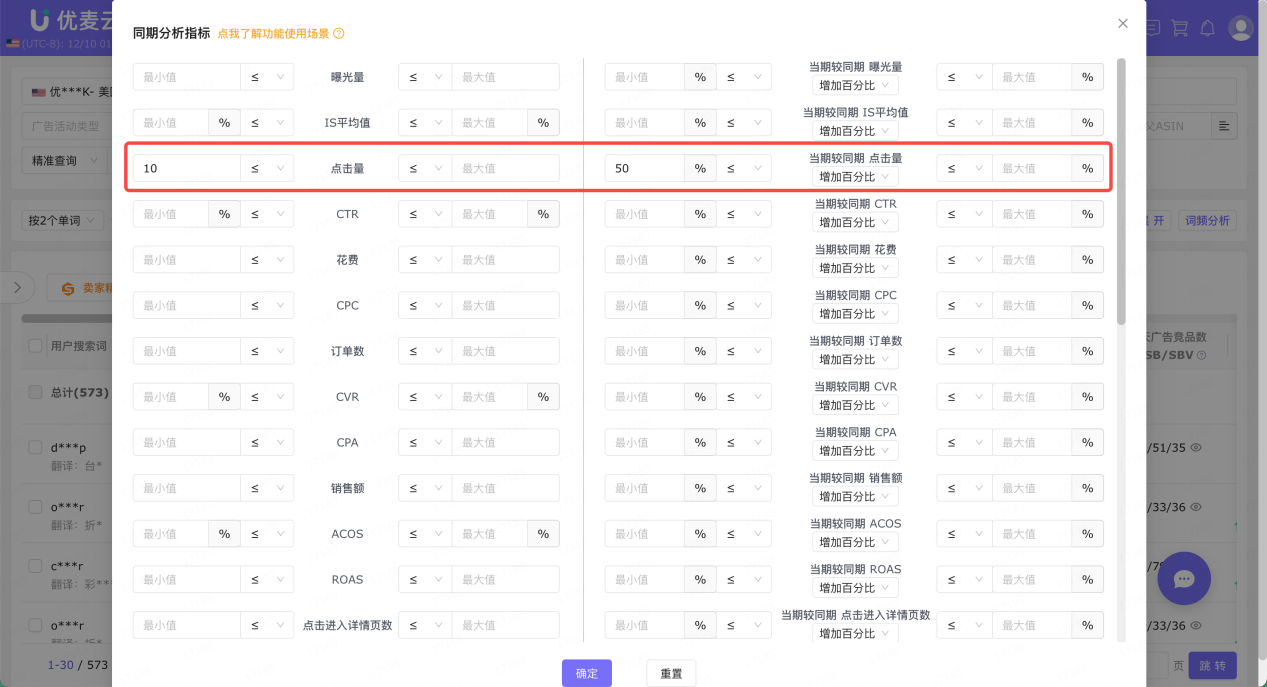Open the floating purple chat bubble
Viewport: 1267px width, 687px height.
1183,578
